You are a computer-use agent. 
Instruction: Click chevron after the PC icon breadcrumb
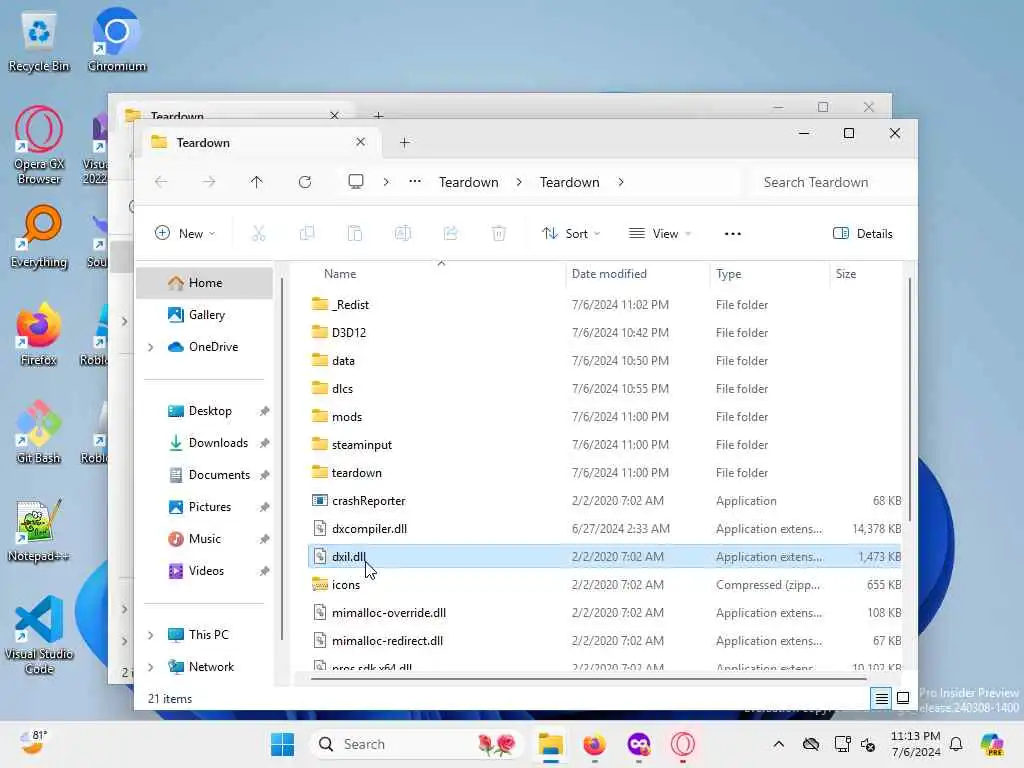point(386,182)
